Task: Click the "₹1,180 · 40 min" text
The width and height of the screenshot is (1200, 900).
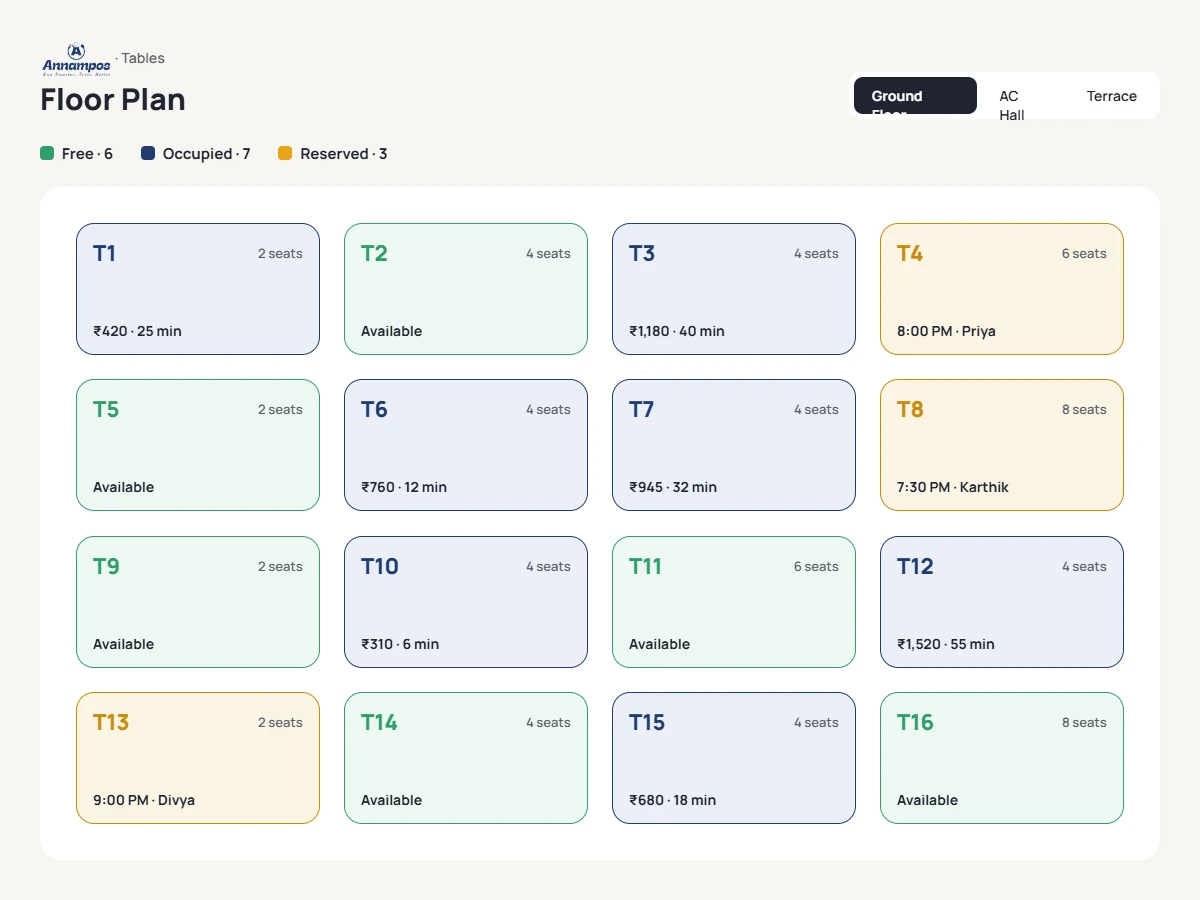Action: (677, 331)
